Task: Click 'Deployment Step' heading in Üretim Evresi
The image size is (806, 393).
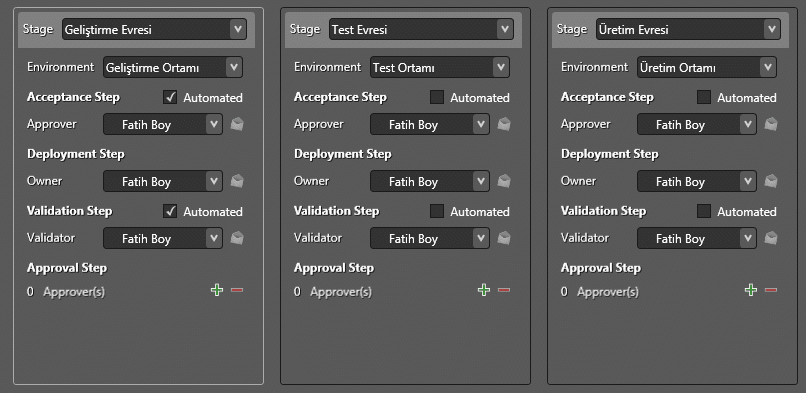Action: tap(609, 154)
